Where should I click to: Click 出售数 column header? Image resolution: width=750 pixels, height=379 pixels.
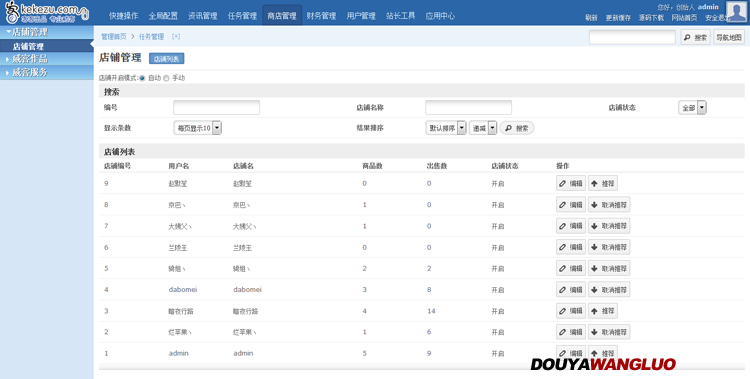pyautogui.click(x=437, y=166)
